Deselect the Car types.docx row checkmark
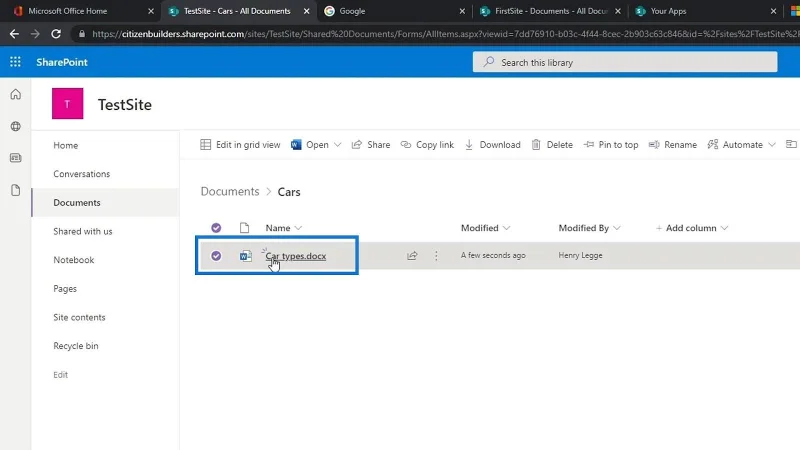This screenshot has height=450, width=800. click(x=216, y=256)
